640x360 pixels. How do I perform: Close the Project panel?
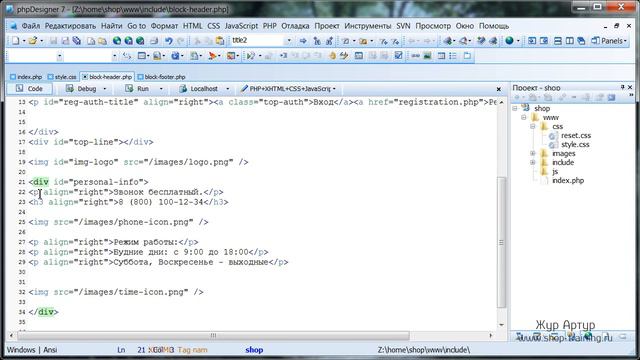630,87
